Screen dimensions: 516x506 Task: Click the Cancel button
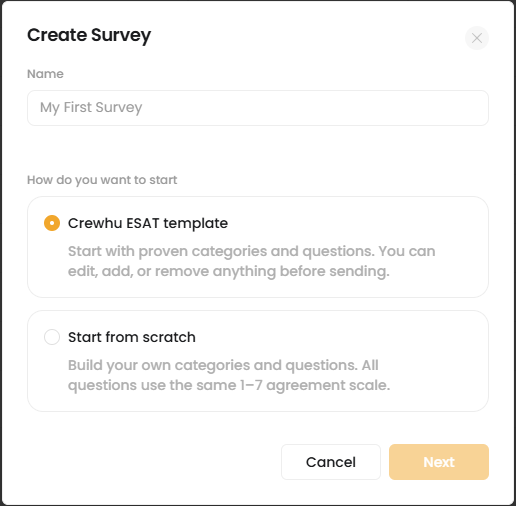click(331, 462)
